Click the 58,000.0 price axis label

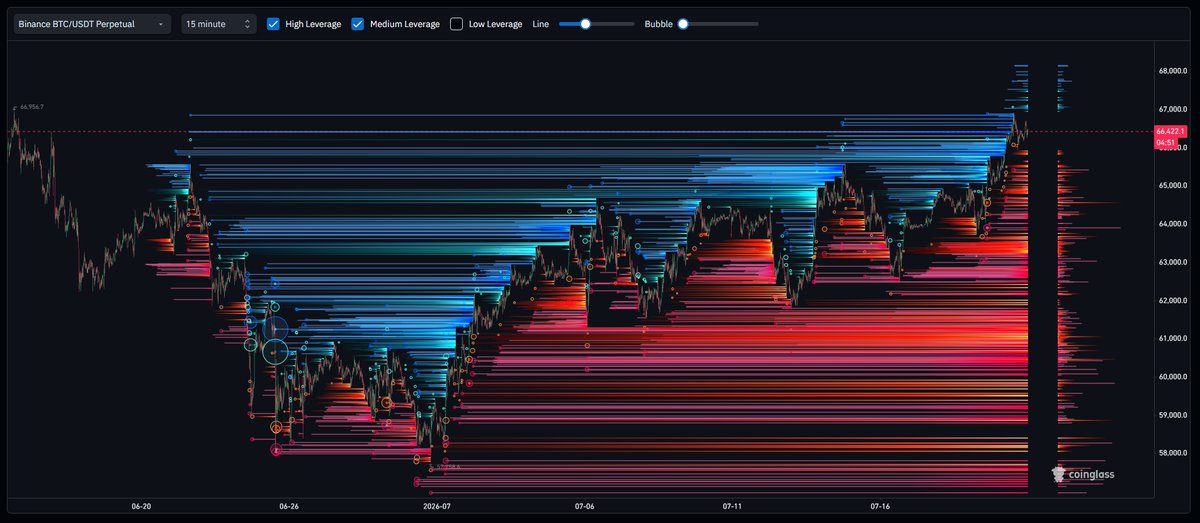click(x=1172, y=453)
